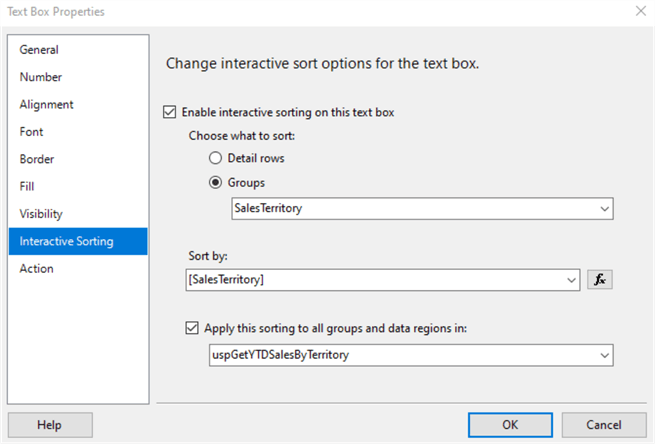Expand the SalesTerritory groups dropdown
The width and height of the screenshot is (655, 444).
coord(604,209)
